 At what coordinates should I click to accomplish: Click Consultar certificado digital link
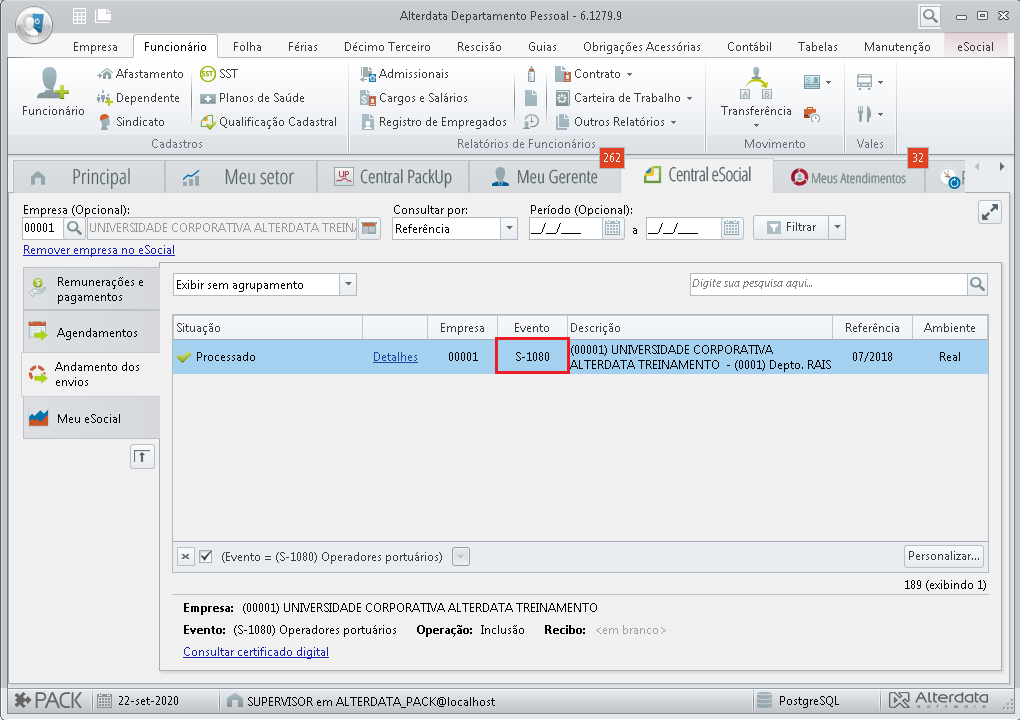[x=256, y=652]
